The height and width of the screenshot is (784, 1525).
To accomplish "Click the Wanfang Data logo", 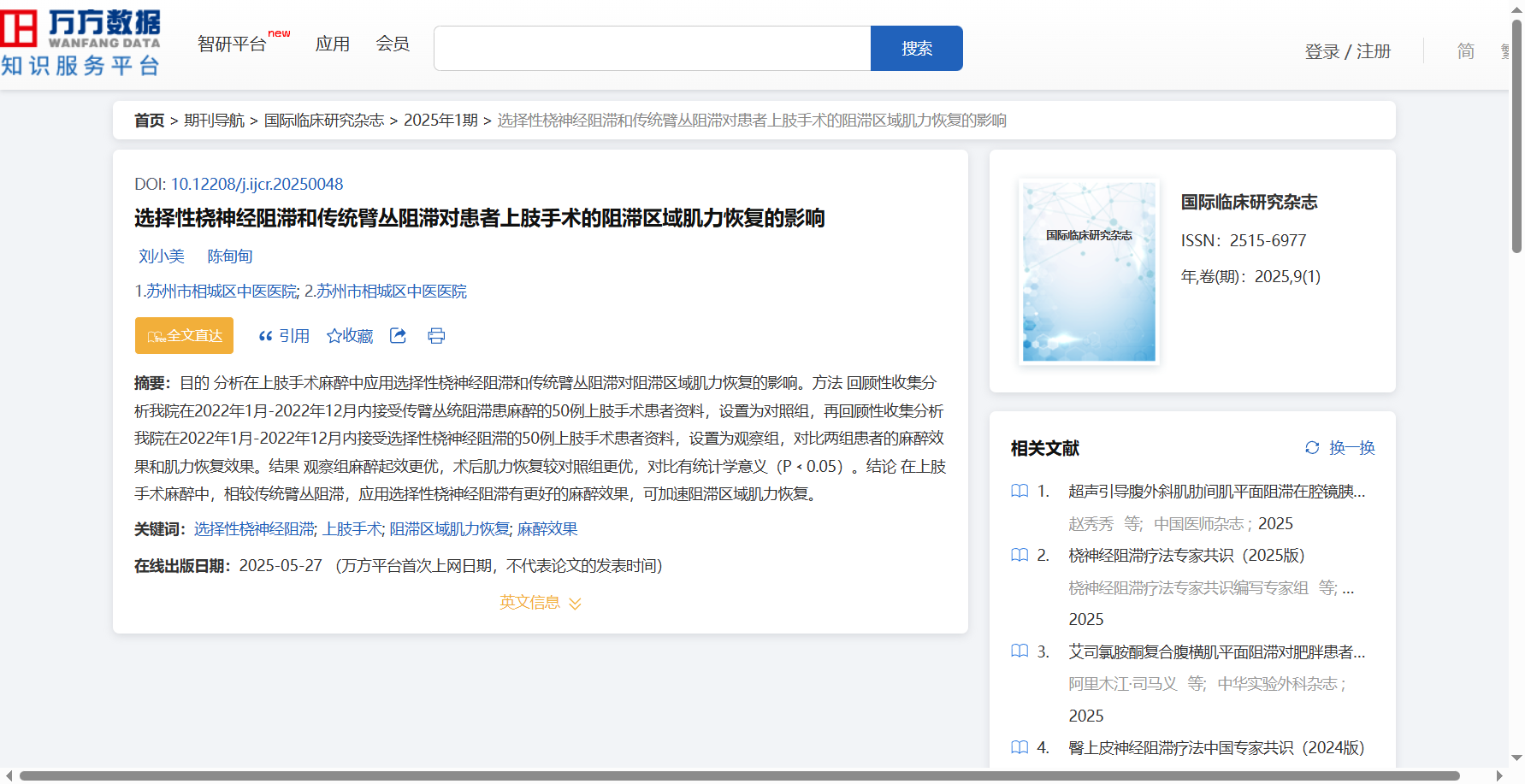I will pyautogui.click(x=80, y=43).
